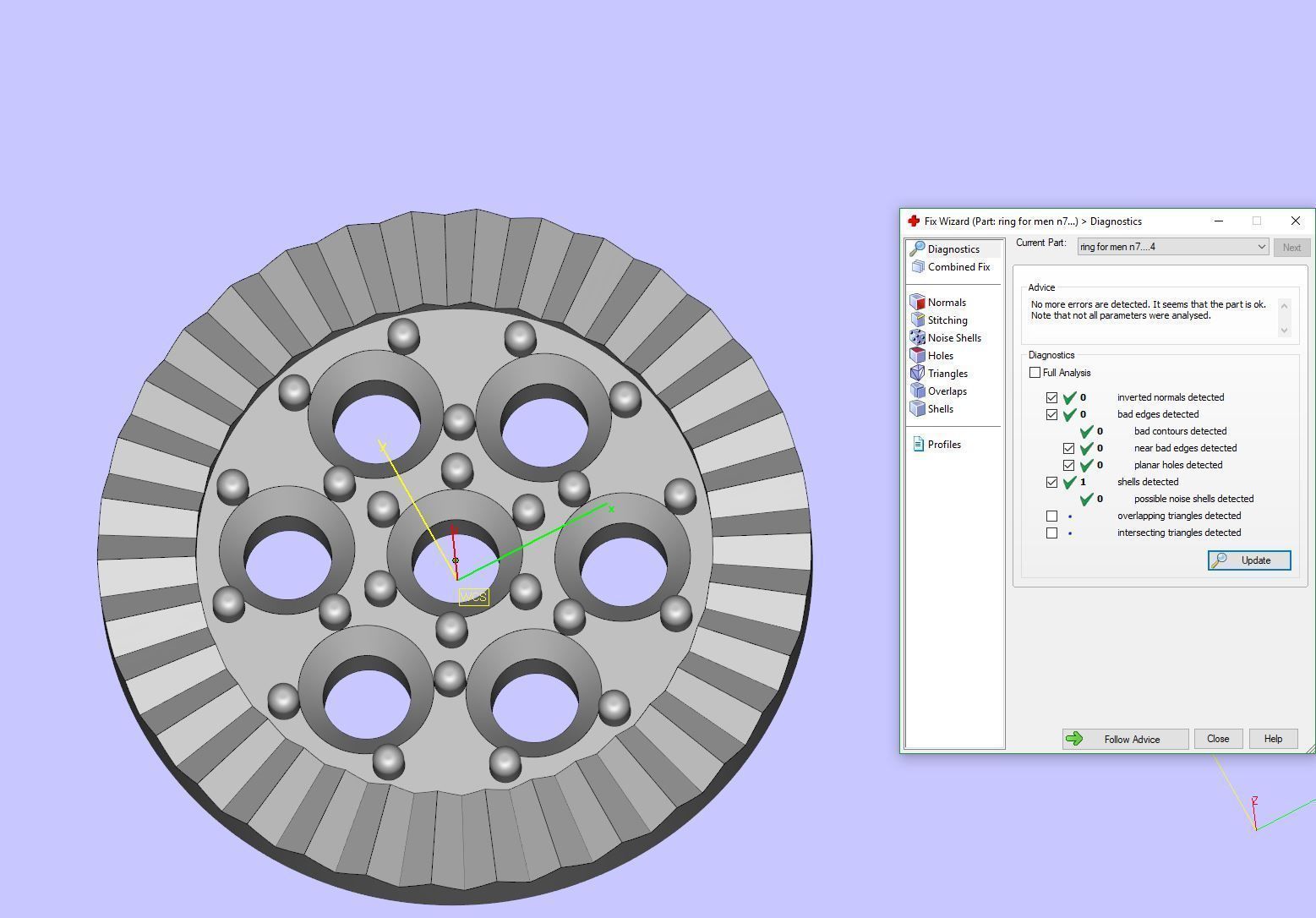Click the Follow Advice button

tap(1125, 739)
